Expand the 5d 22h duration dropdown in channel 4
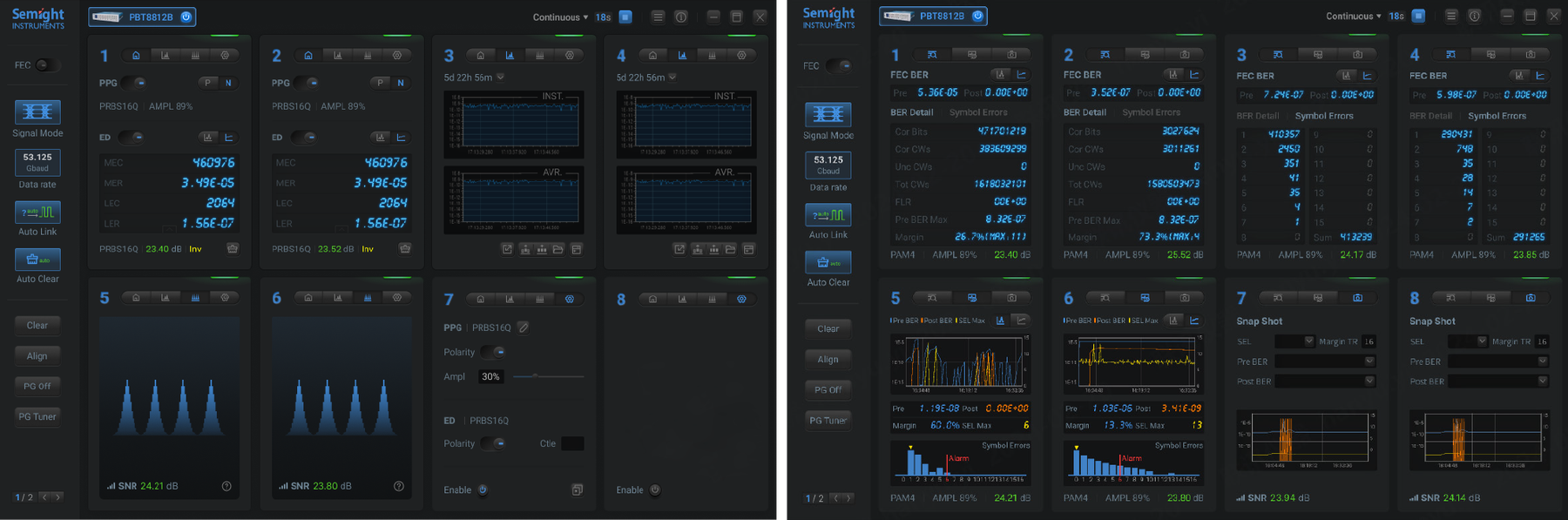Image resolution: width=1568 pixels, height=520 pixels. coord(672,78)
